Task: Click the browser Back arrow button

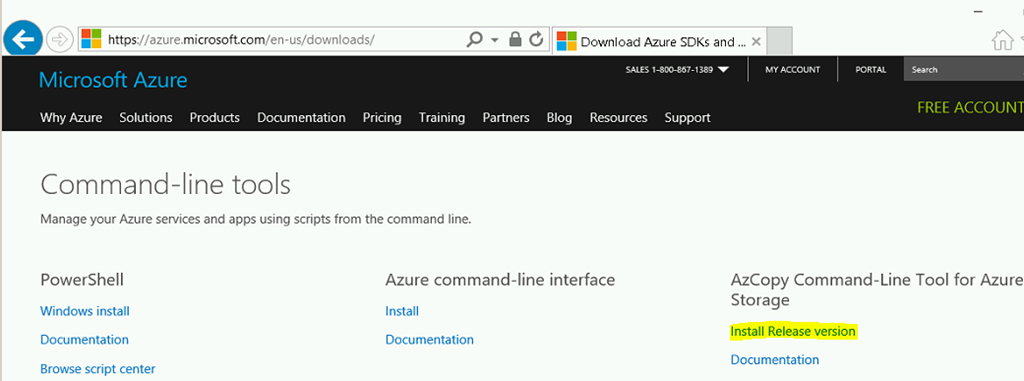Action: click(x=24, y=40)
